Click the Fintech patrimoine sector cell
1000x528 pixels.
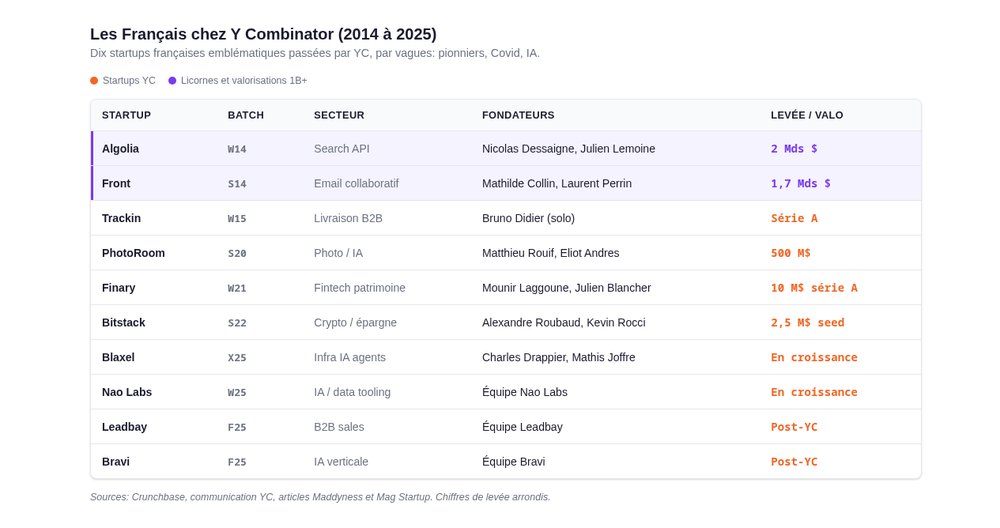[360, 288]
